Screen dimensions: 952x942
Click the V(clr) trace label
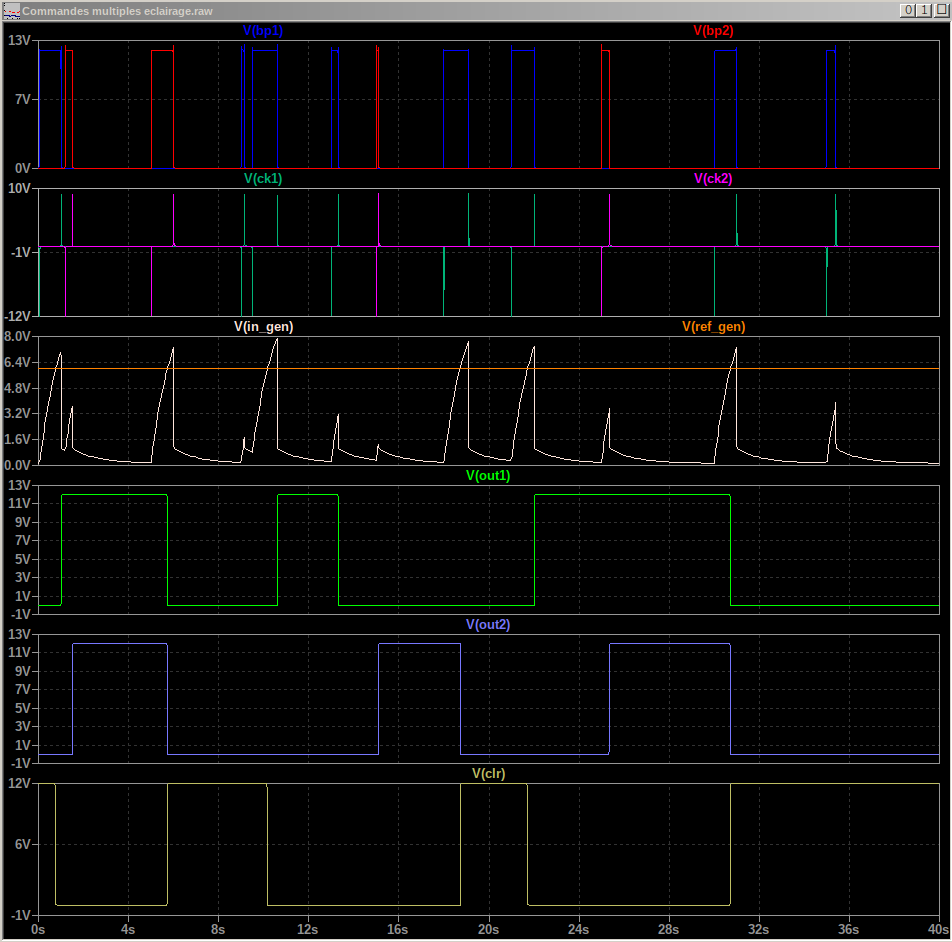488,774
